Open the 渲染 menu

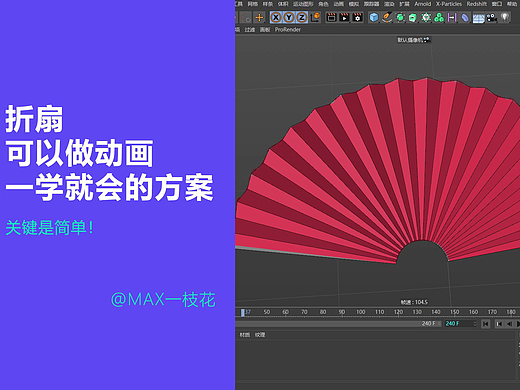coord(389,4)
